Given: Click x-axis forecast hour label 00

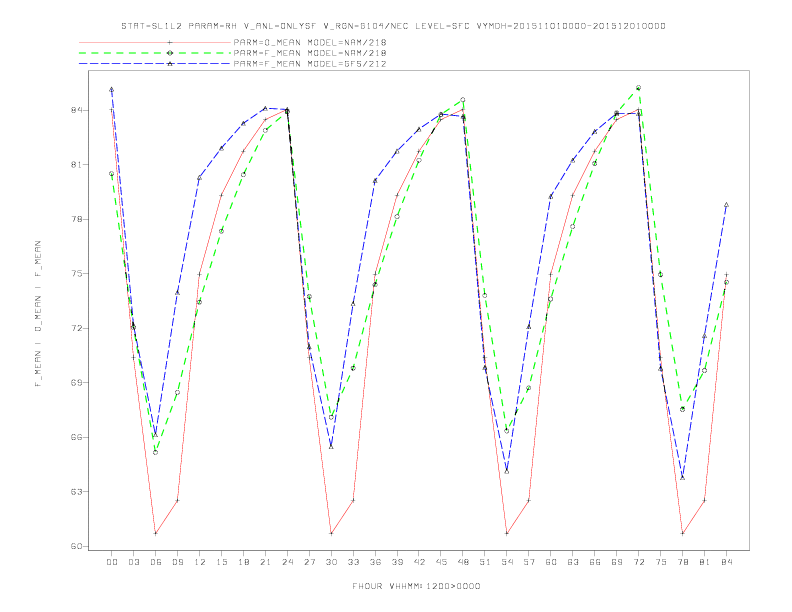Looking at the screenshot, I should click(112, 562).
